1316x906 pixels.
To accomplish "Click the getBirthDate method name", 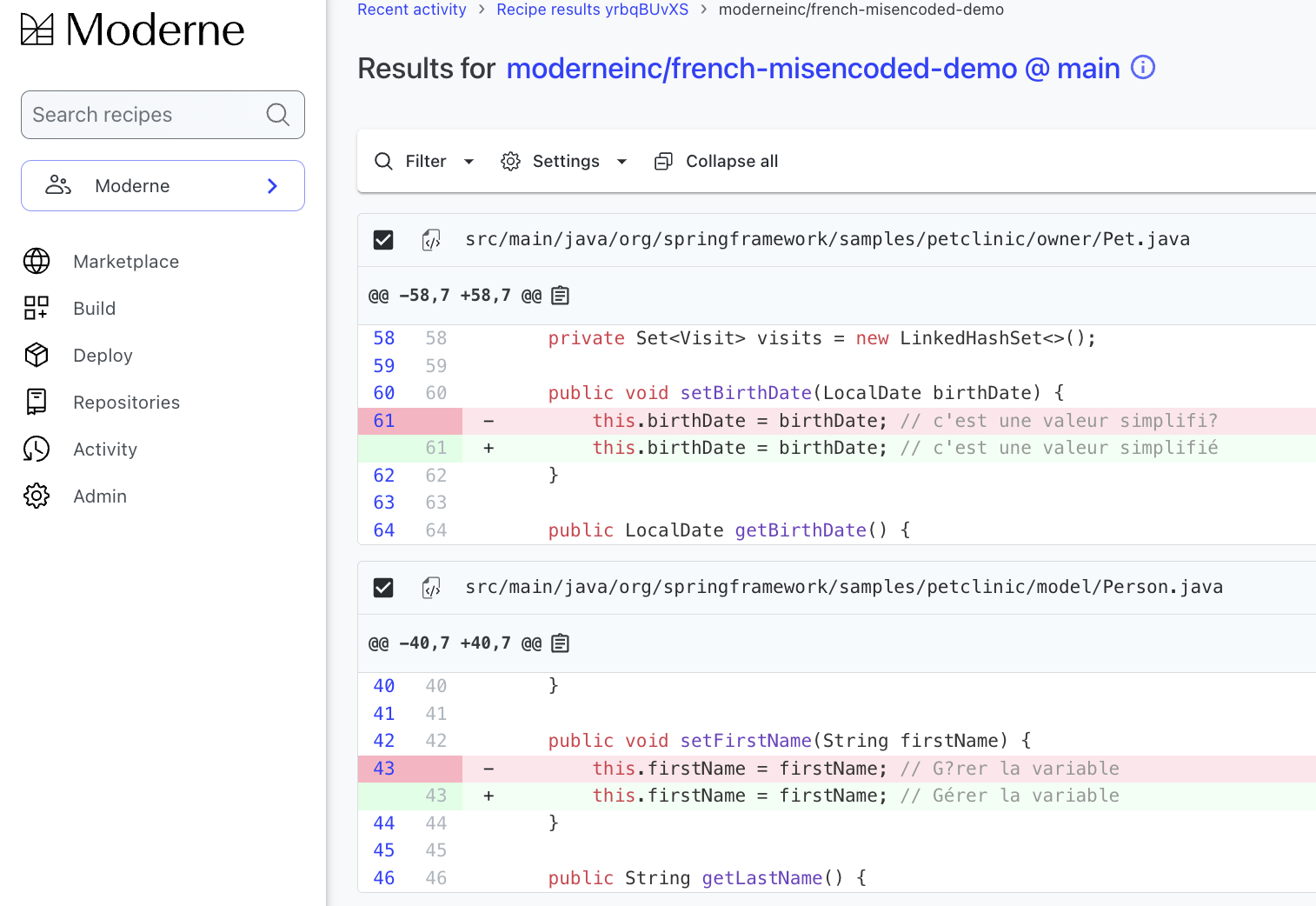I will (x=801, y=530).
